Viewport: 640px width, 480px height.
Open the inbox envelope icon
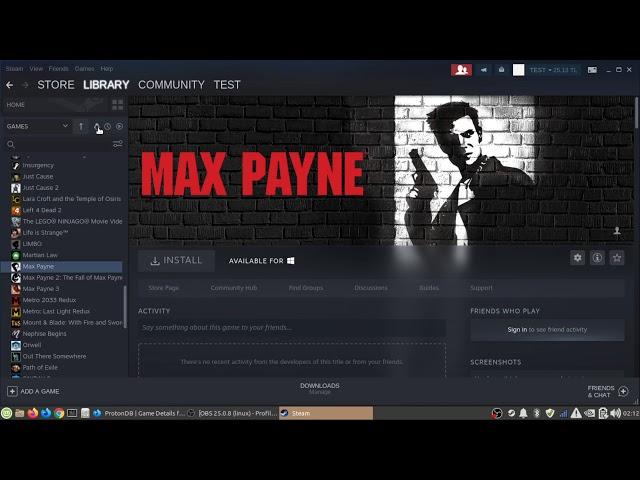tap(501, 70)
